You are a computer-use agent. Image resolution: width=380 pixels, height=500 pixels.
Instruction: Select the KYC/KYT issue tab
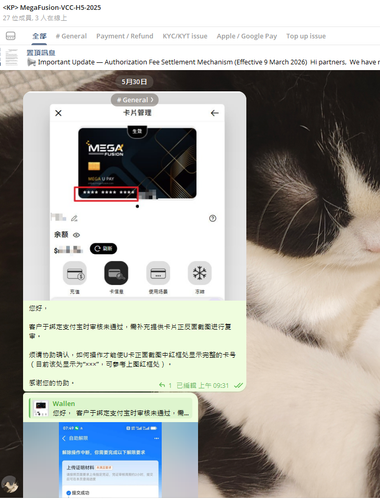coord(185,36)
